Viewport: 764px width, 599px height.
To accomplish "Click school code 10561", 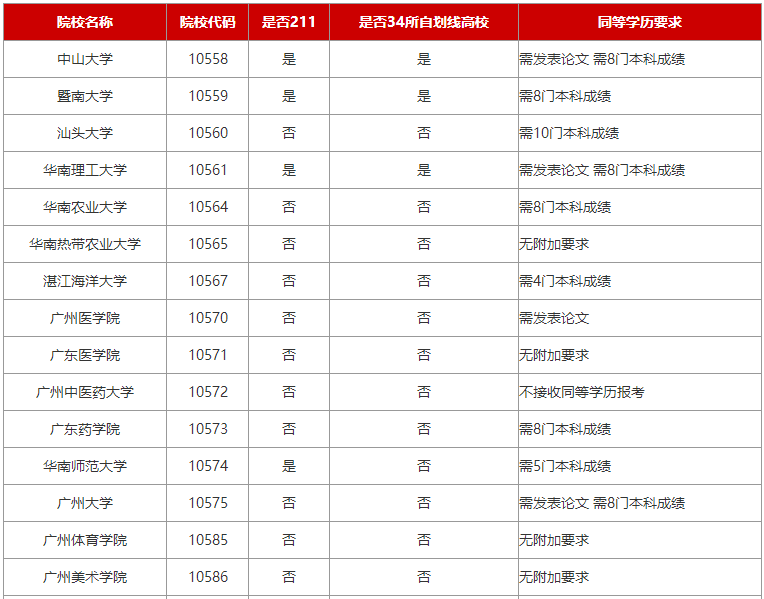I will pos(208,170).
